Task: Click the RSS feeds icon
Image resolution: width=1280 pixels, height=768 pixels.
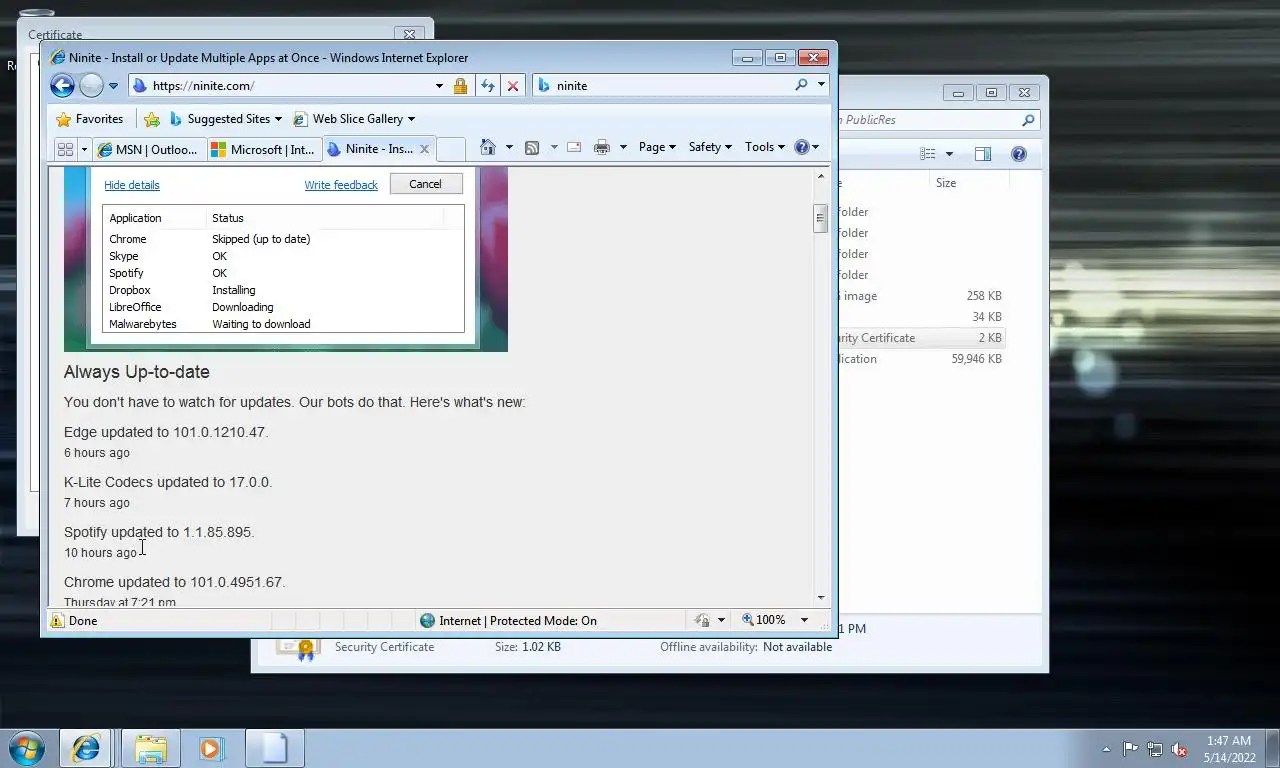Action: (x=532, y=147)
